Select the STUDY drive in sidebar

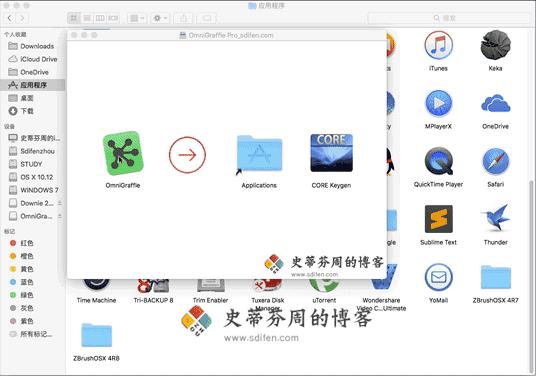coord(32,164)
